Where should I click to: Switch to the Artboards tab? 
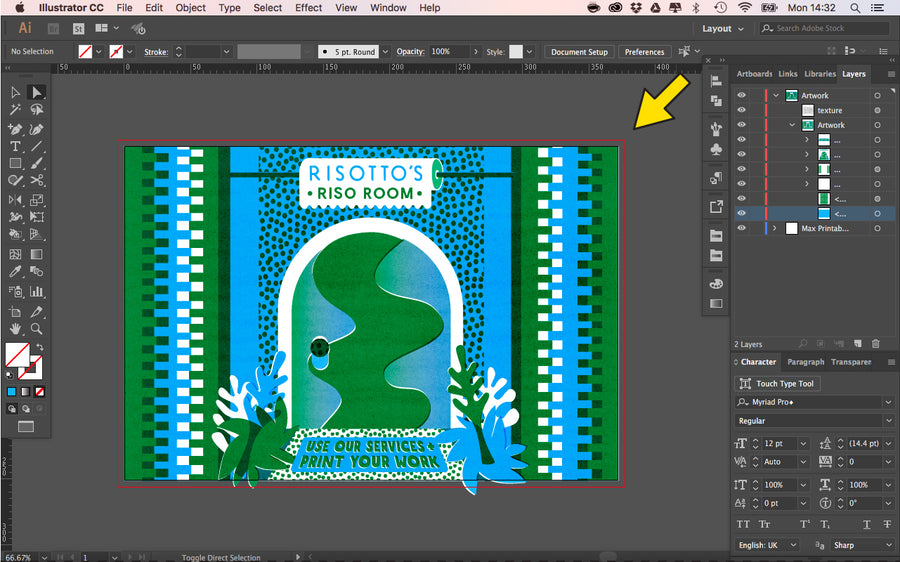tap(754, 74)
